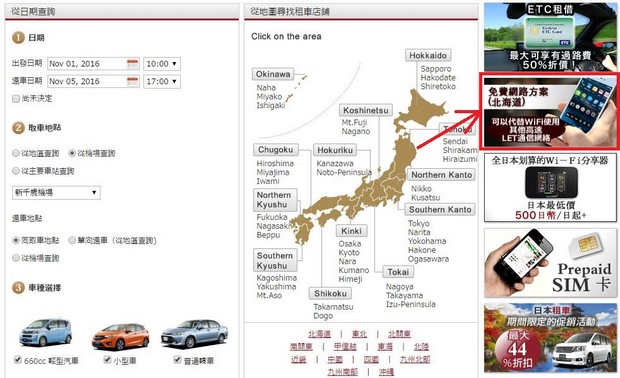Click the silver sedan car image
Viewport: 620px width, 378px height.
[194, 334]
